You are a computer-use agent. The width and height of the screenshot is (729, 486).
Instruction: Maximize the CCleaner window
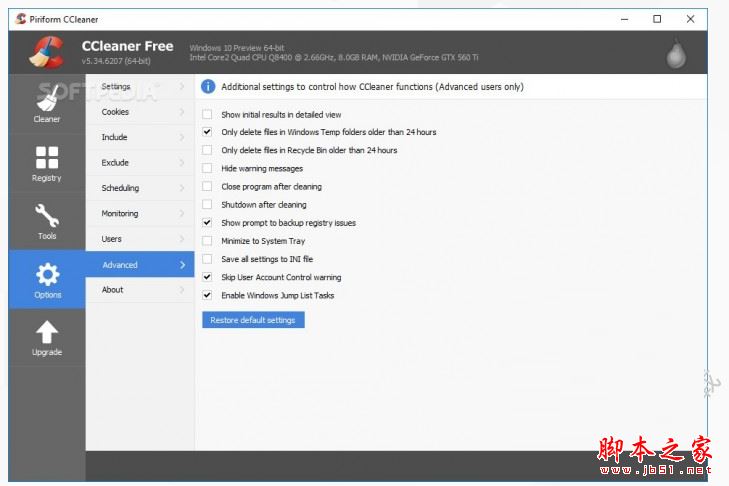coord(657,19)
